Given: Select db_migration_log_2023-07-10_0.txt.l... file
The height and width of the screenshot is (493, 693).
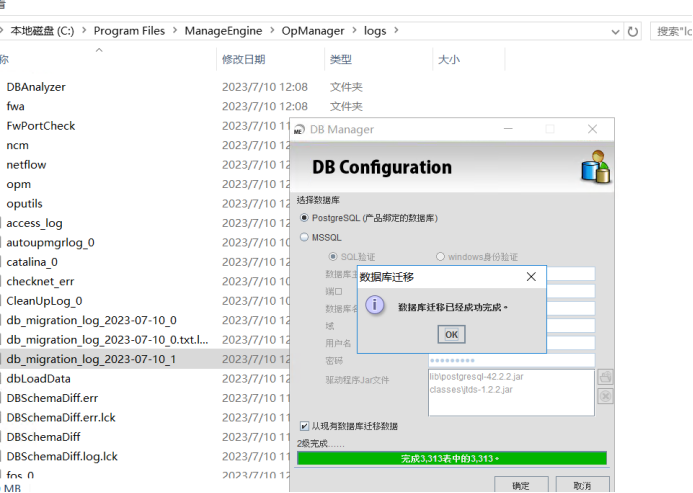Looking at the screenshot, I should tap(107, 340).
